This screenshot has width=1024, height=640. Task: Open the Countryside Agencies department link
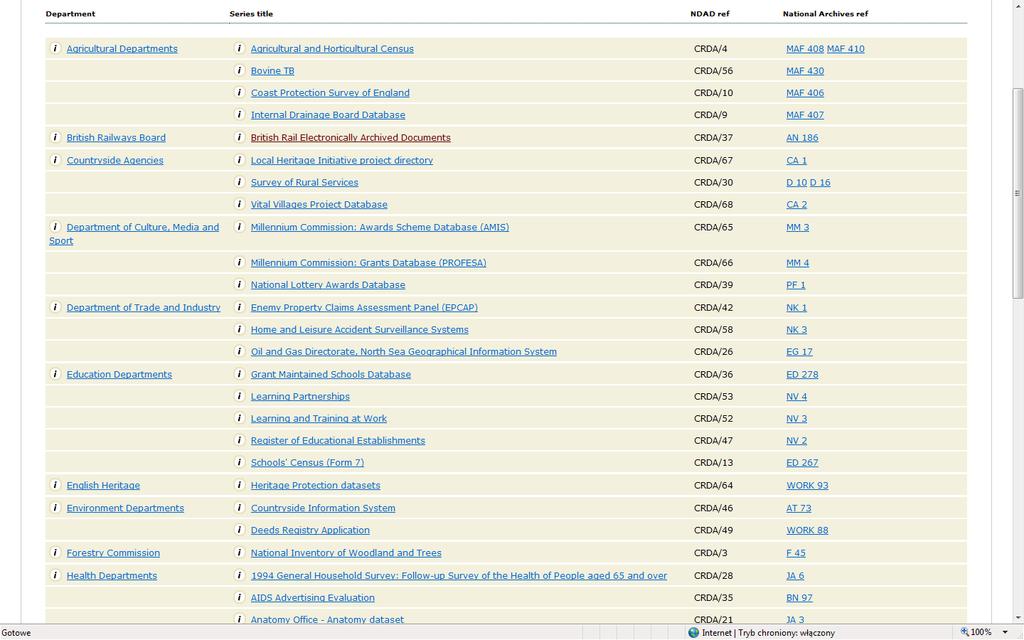pyautogui.click(x=115, y=160)
